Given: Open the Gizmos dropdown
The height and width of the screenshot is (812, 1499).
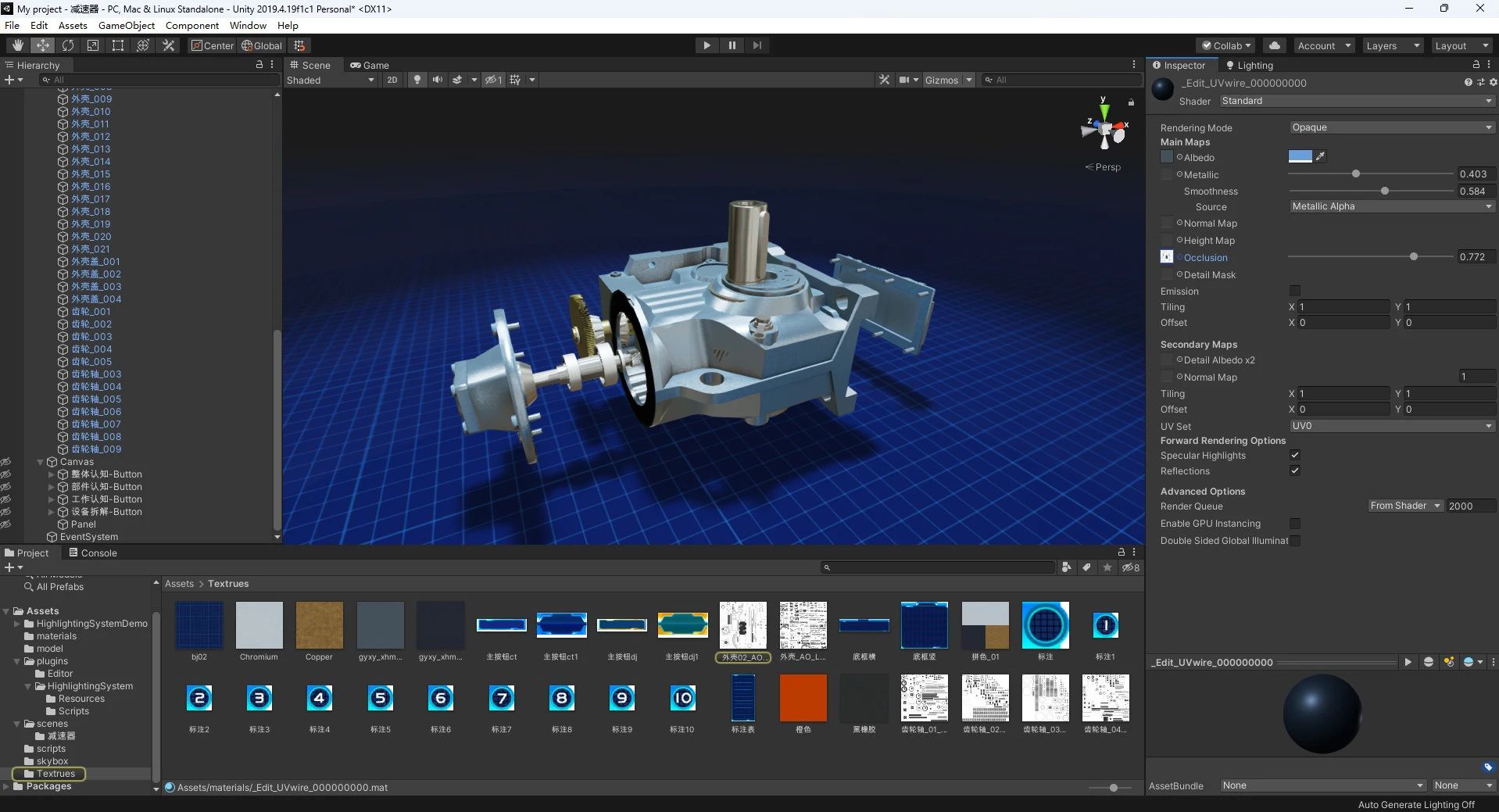Looking at the screenshot, I should point(948,80).
